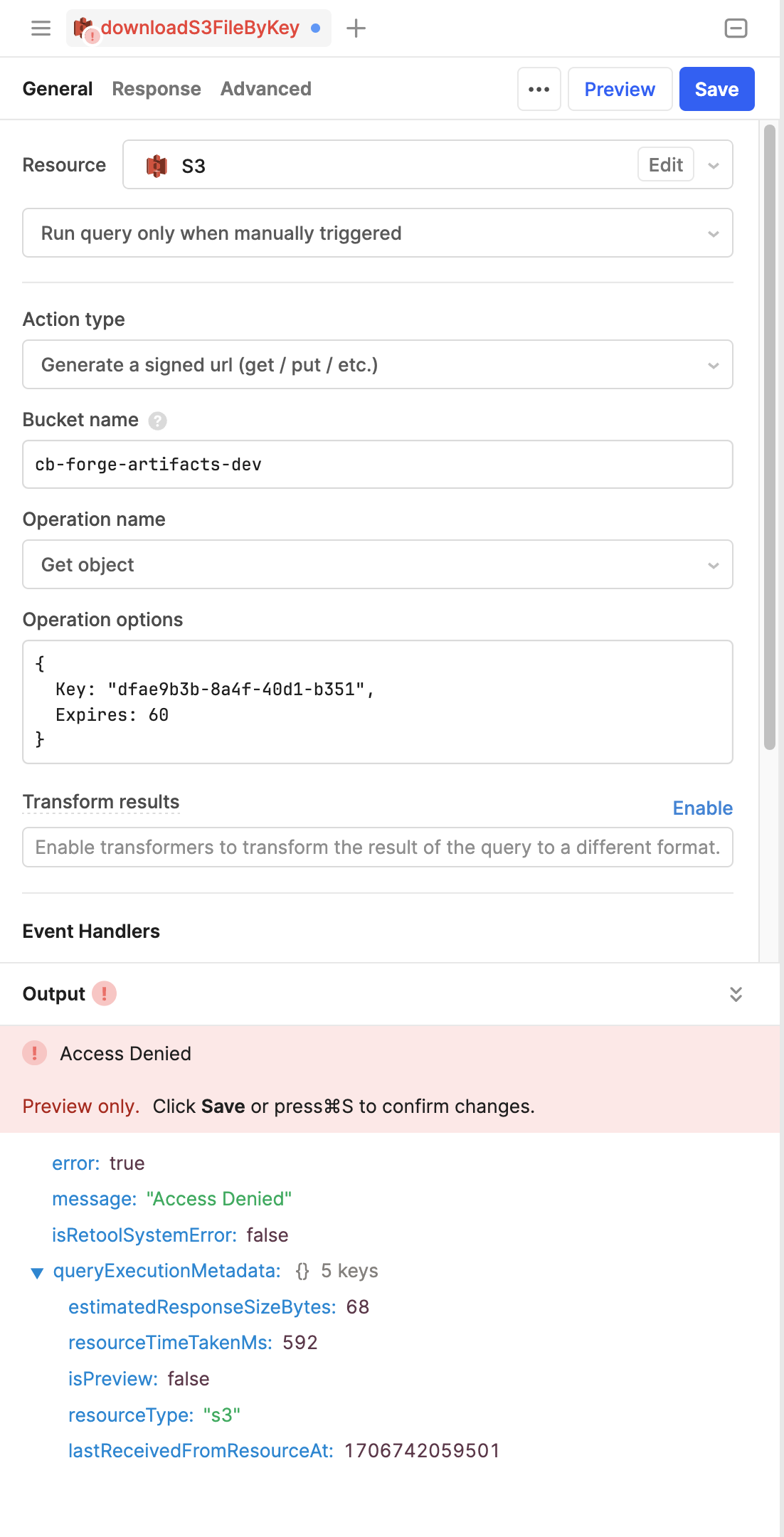The height and width of the screenshot is (1537, 784).
Task: Click the Output error exclamation badge
Action: [x=105, y=993]
